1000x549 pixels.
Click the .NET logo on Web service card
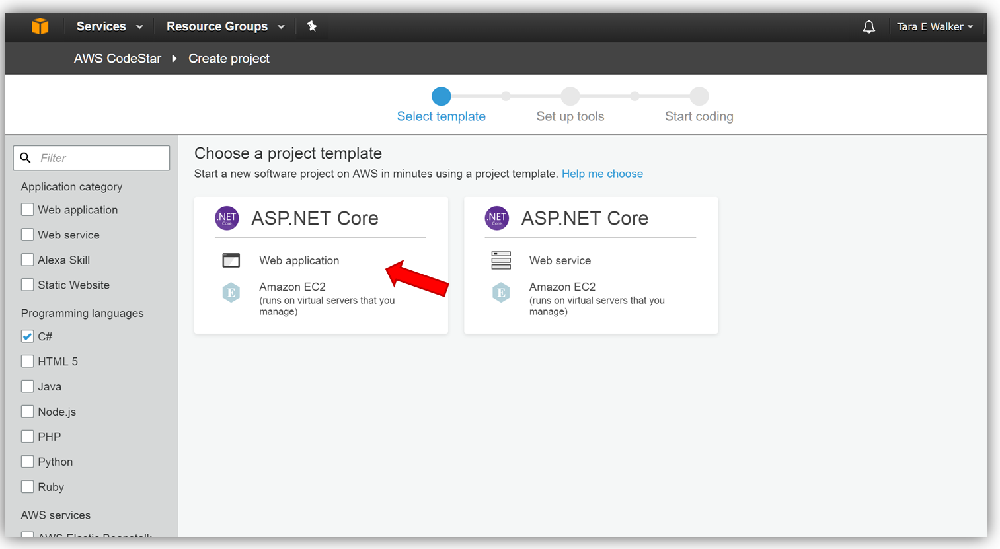point(496,218)
